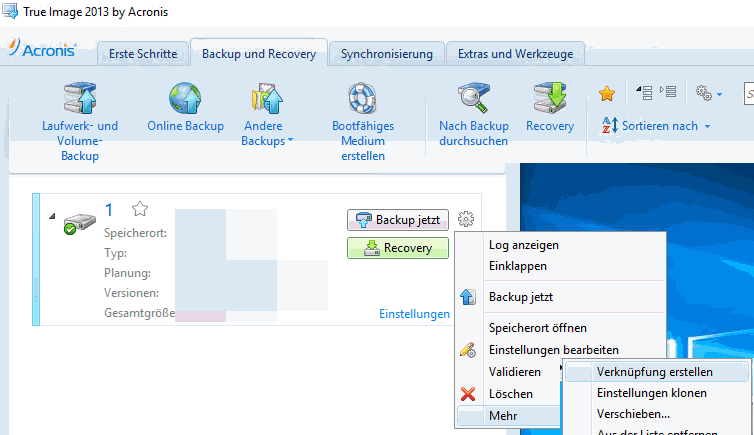Click the True Image title bar icon
The width and height of the screenshot is (754, 435).
point(10,11)
